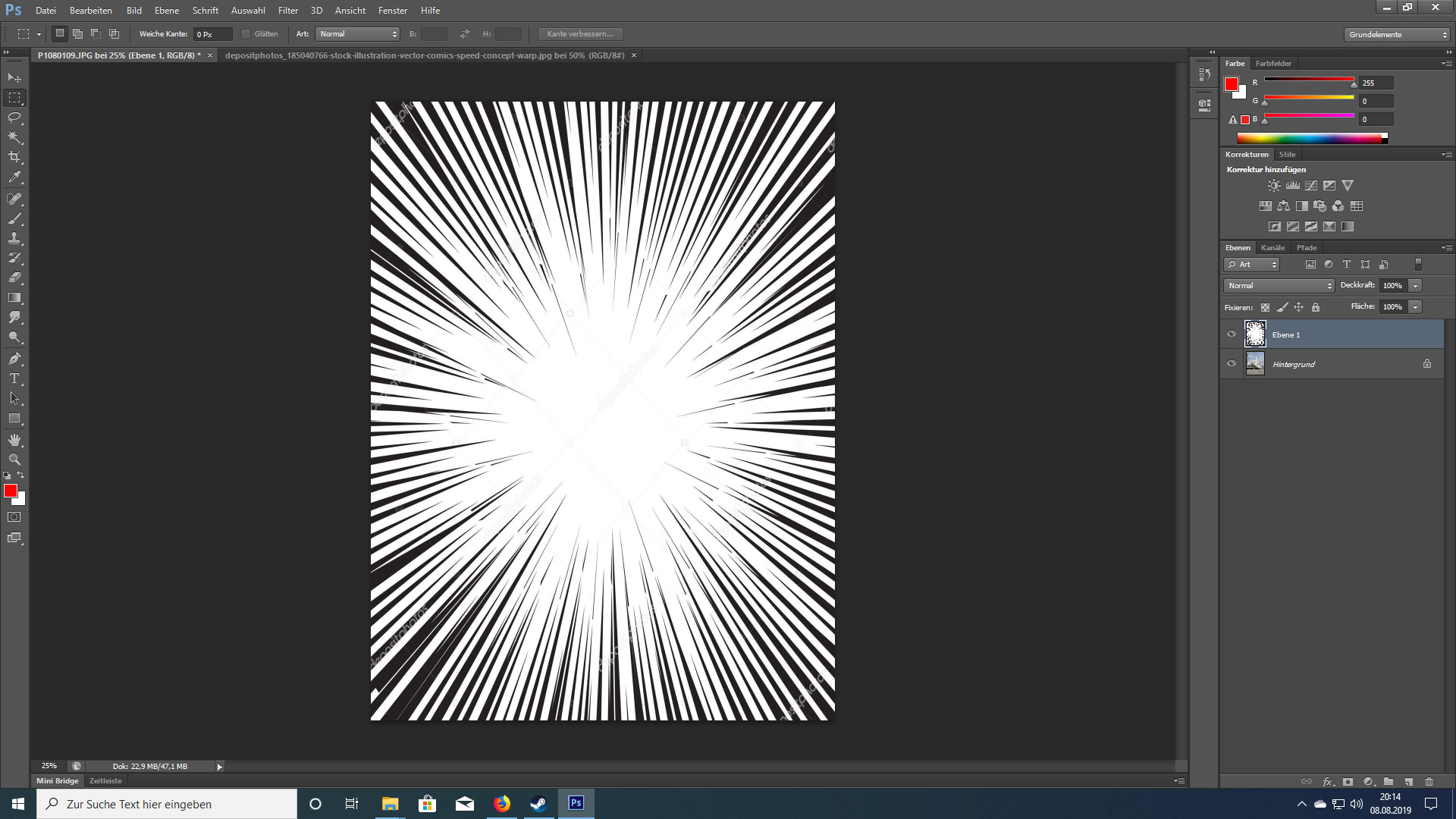This screenshot has height=819, width=1456.
Task: Enable the Glätten checkbox
Action: [x=246, y=34]
